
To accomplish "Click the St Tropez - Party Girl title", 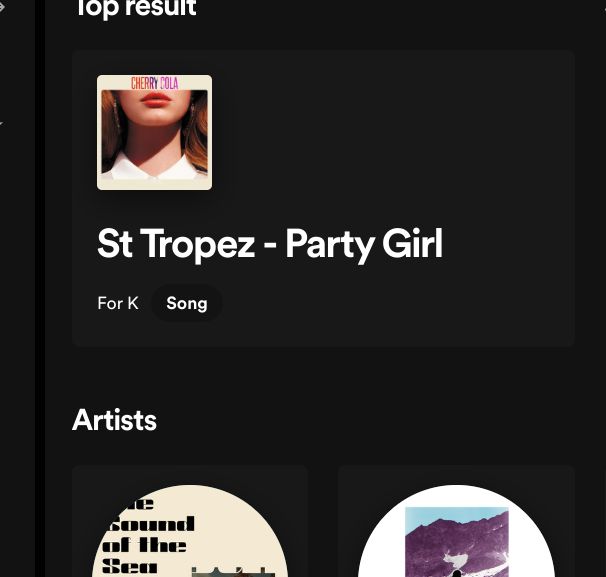I will [x=269, y=244].
